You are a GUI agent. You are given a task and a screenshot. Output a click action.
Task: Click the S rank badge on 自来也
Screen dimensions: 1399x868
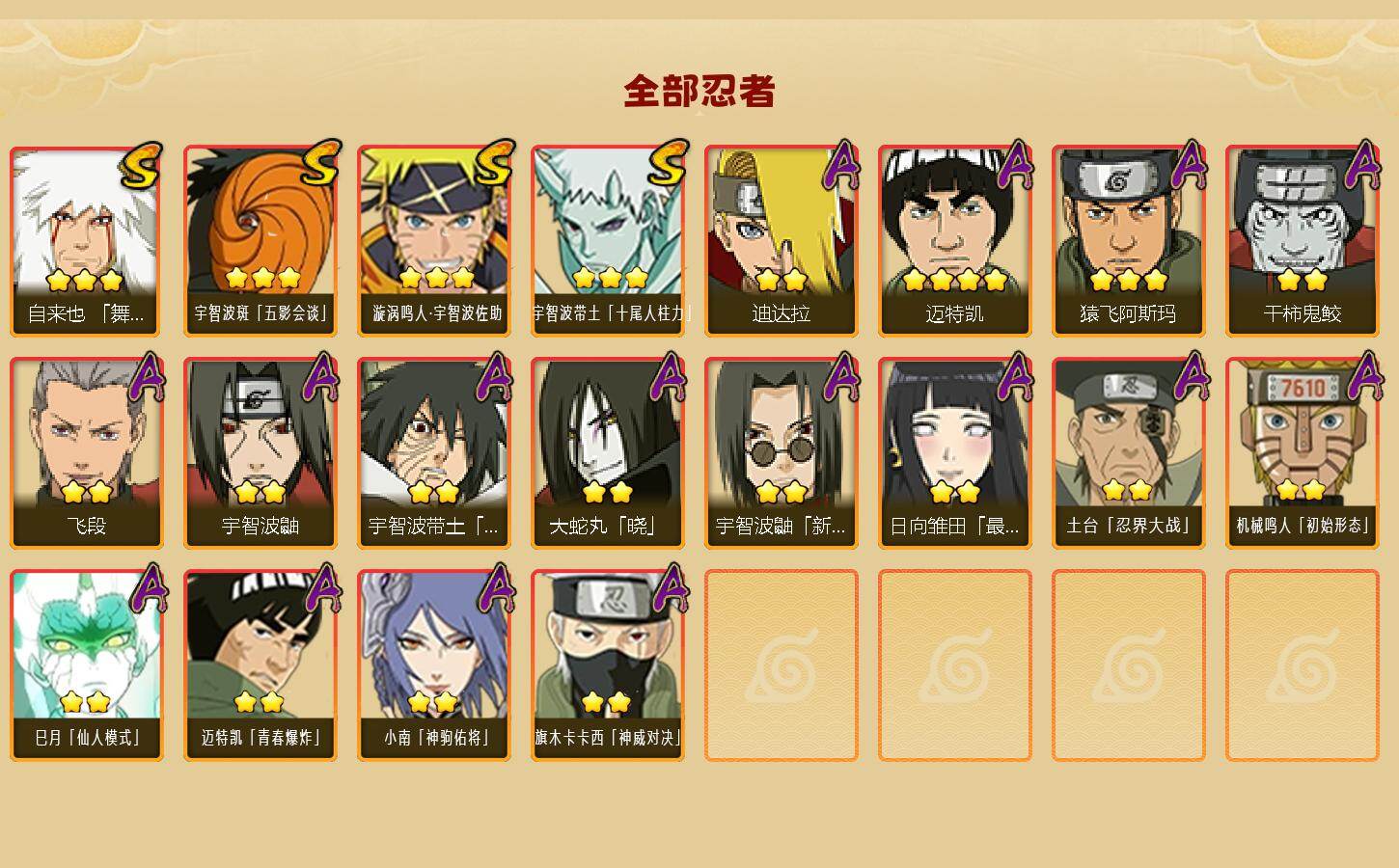click(x=143, y=164)
